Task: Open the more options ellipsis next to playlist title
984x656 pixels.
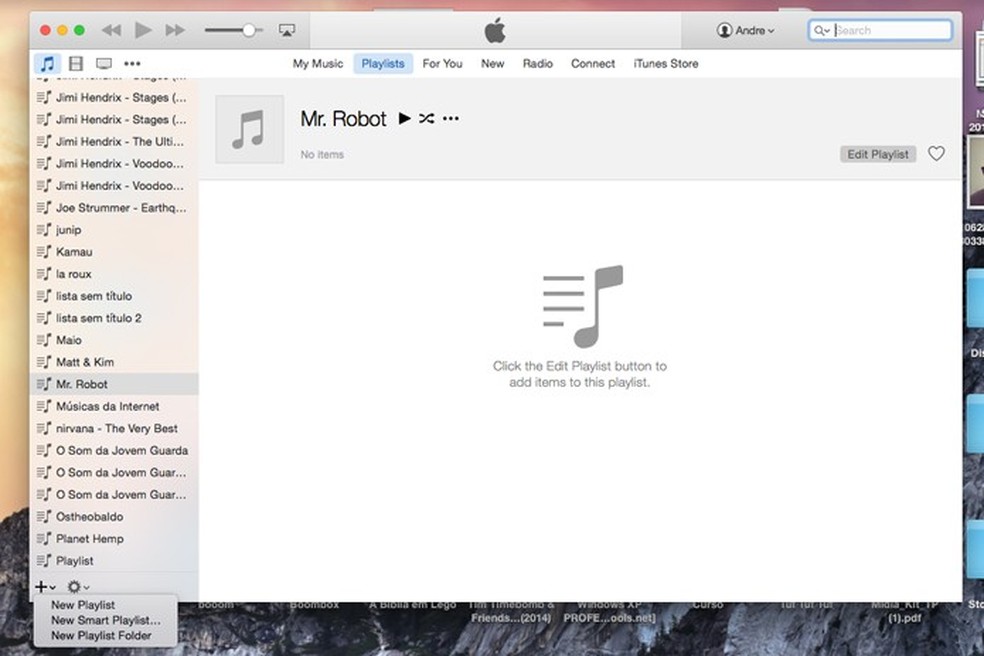Action: coord(450,118)
